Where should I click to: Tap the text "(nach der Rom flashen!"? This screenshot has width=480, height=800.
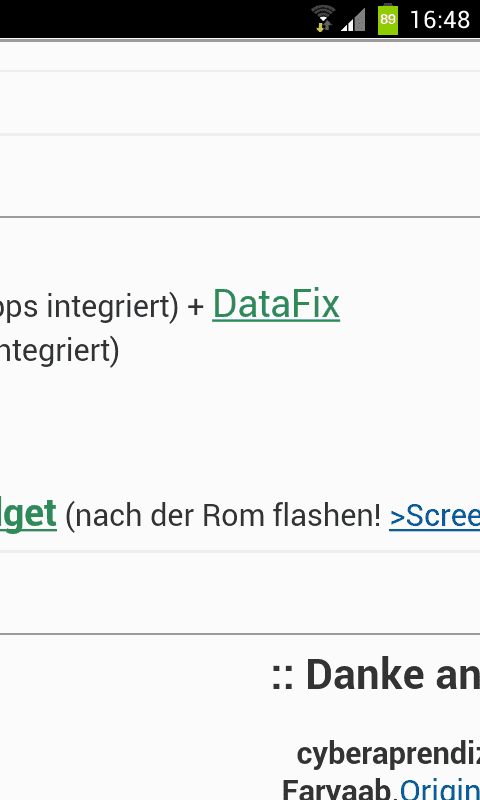[x=223, y=516]
